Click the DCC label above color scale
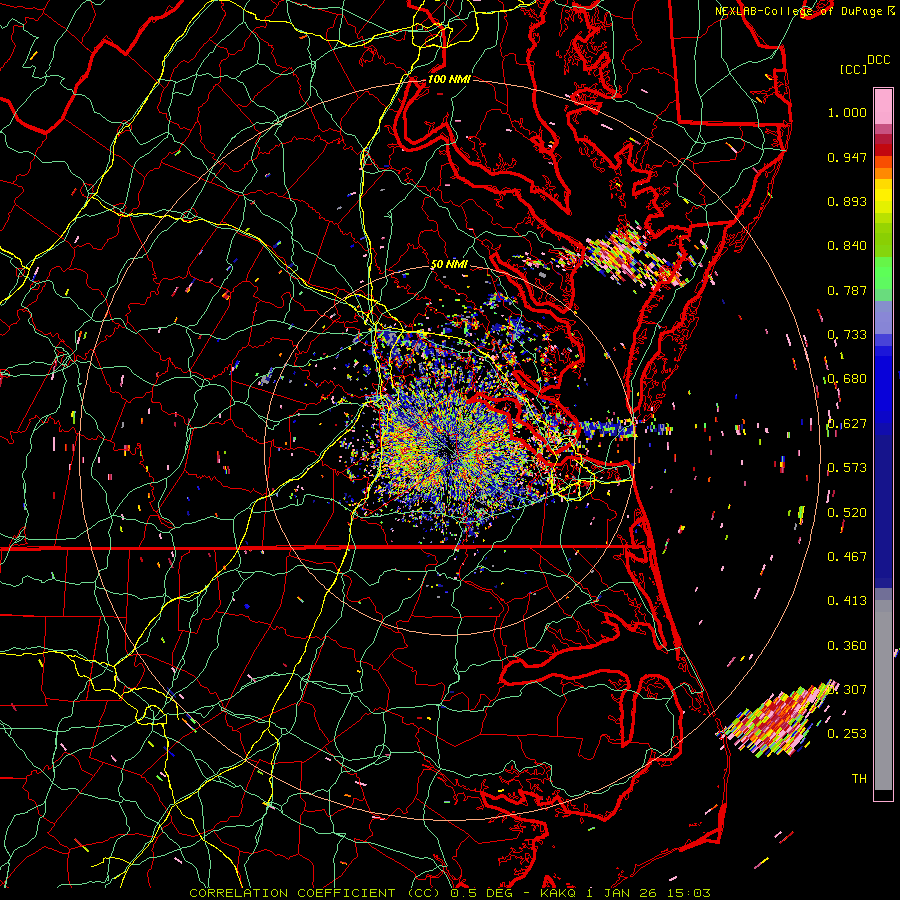This screenshot has height=900, width=900. coord(878,60)
